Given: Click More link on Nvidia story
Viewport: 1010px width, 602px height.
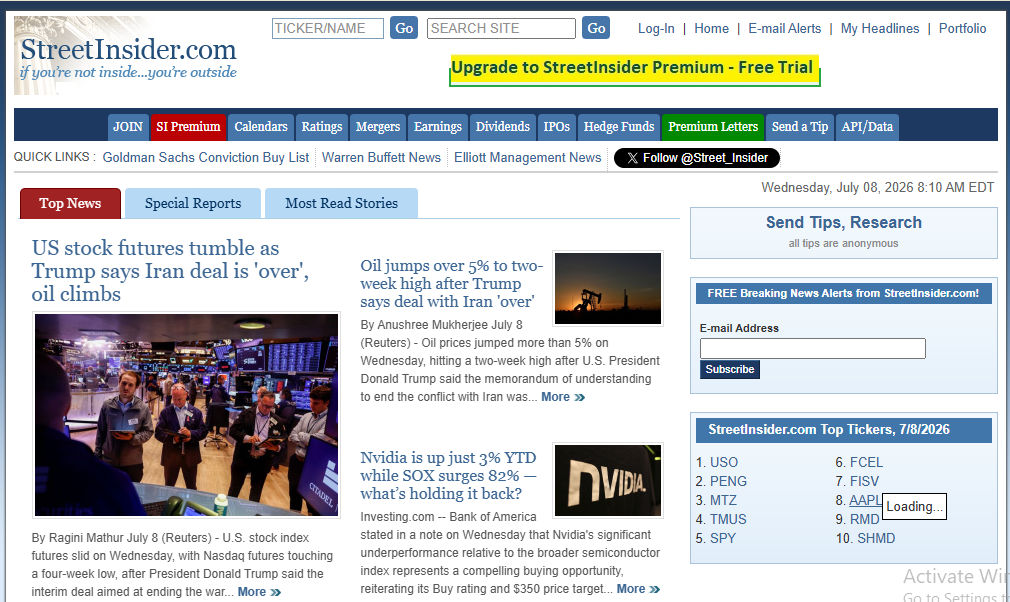Looking at the screenshot, I should point(638,589).
